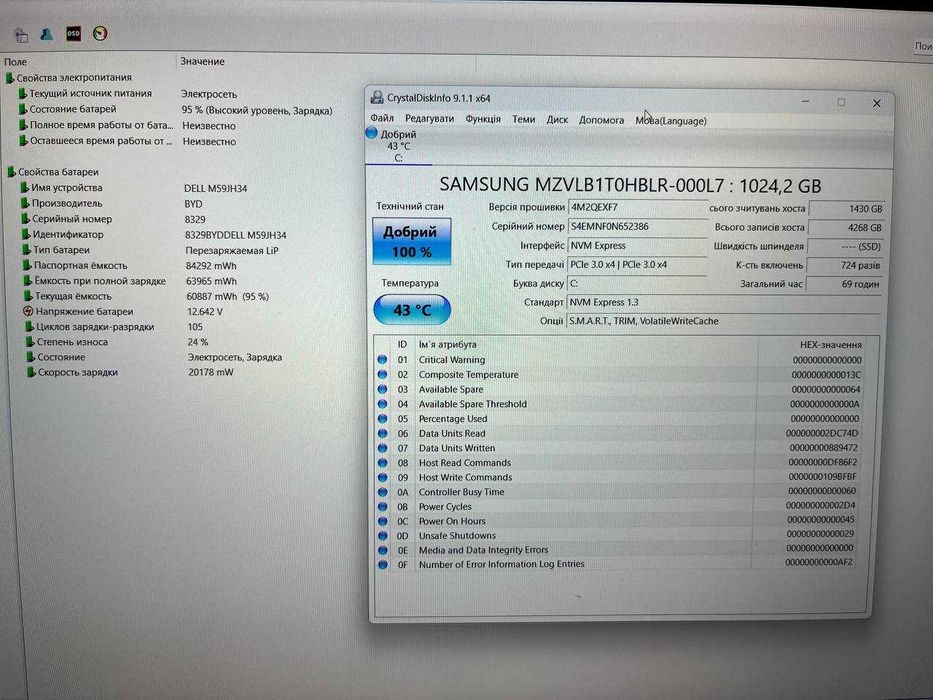Click the HEX-значення column header

point(831,345)
